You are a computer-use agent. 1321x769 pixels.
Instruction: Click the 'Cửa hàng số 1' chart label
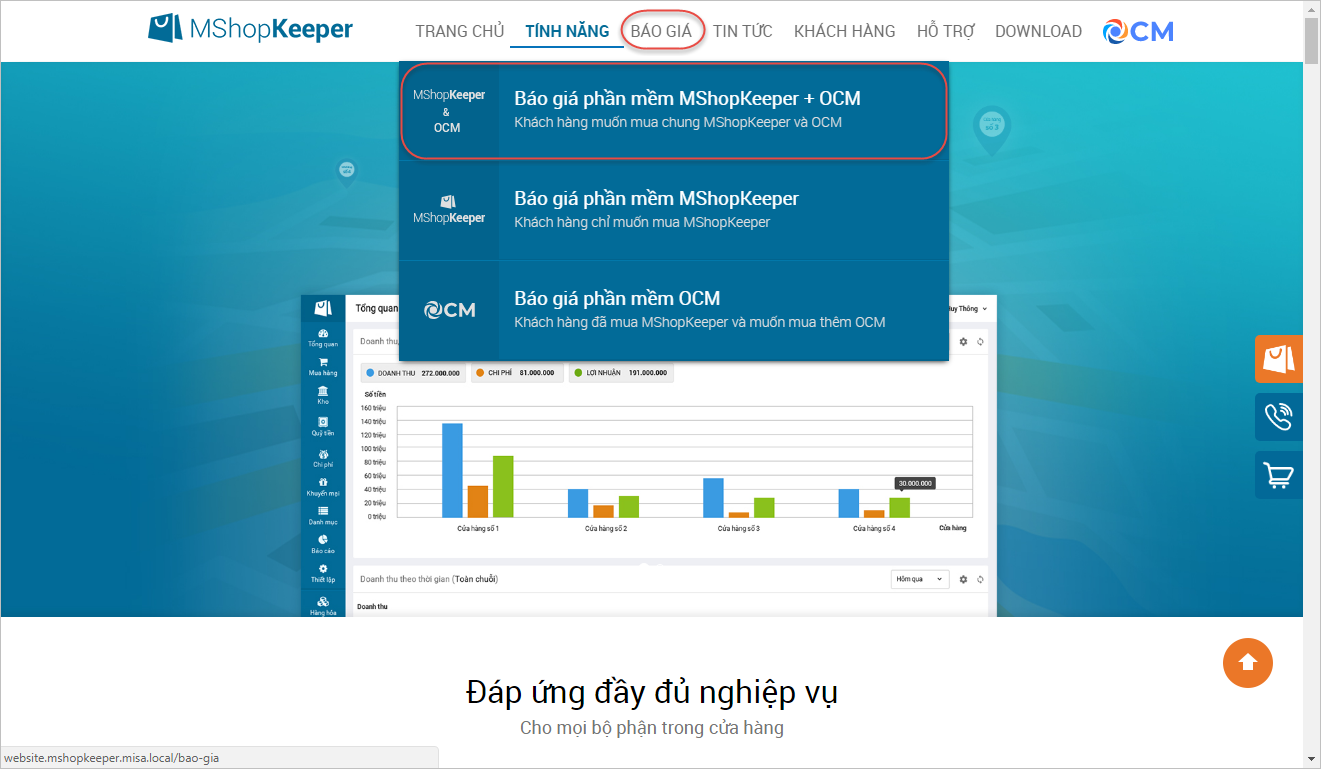click(x=478, y=528)
